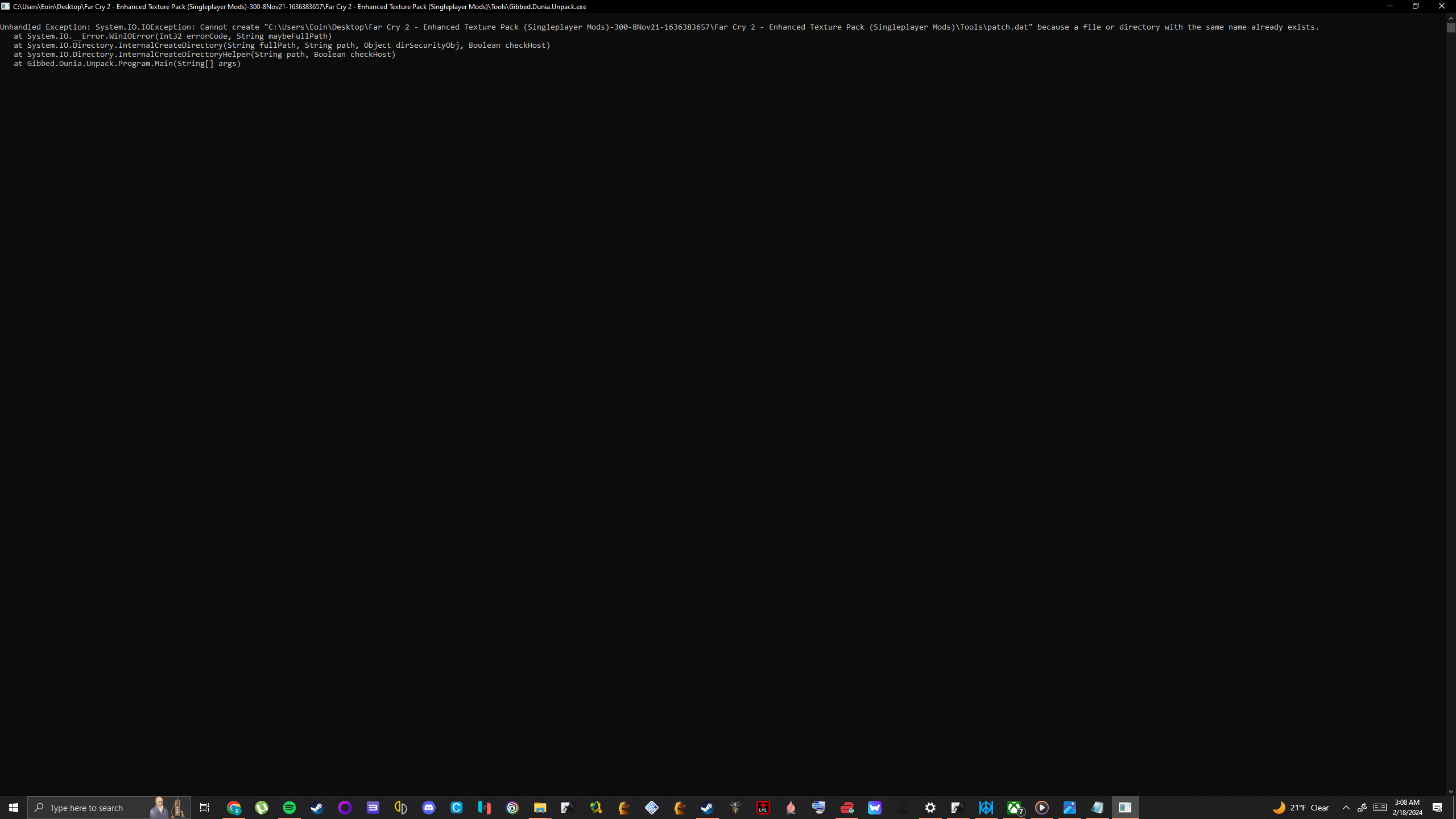Open the notification center

tap(1437, 808)
